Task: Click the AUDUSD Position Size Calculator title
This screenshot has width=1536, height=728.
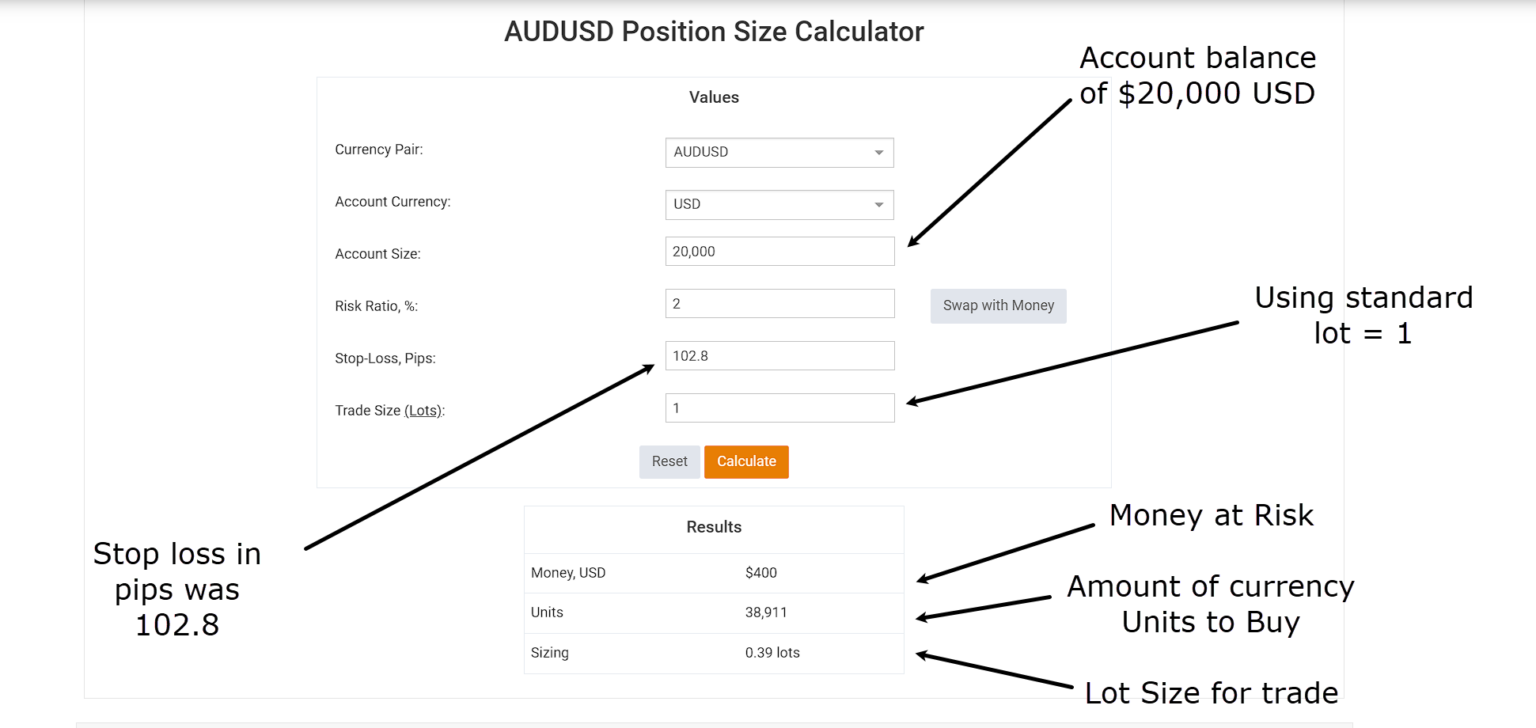Action: coord(713,31)
